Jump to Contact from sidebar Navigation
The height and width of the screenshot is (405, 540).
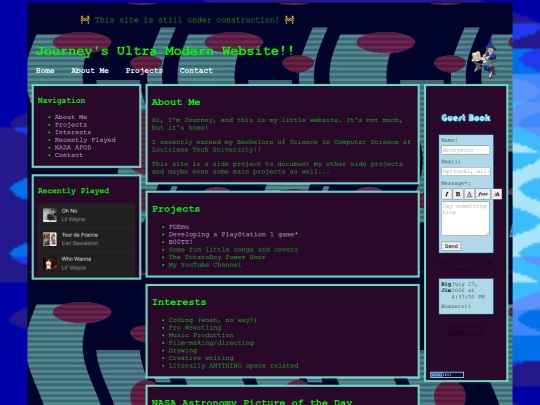(x=69, y=155)
